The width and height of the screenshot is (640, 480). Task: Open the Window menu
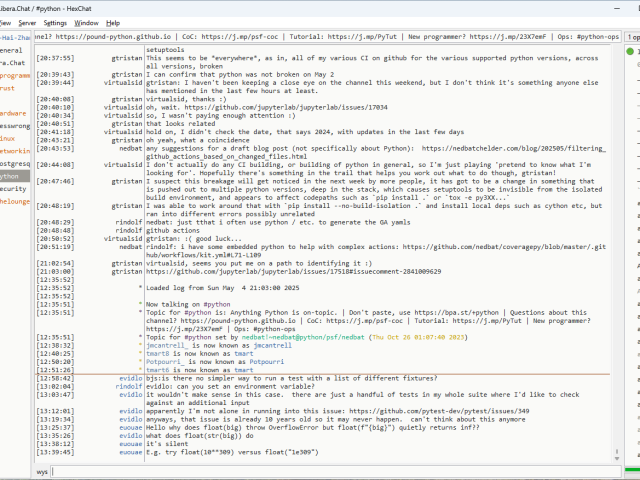coord(87,22)
